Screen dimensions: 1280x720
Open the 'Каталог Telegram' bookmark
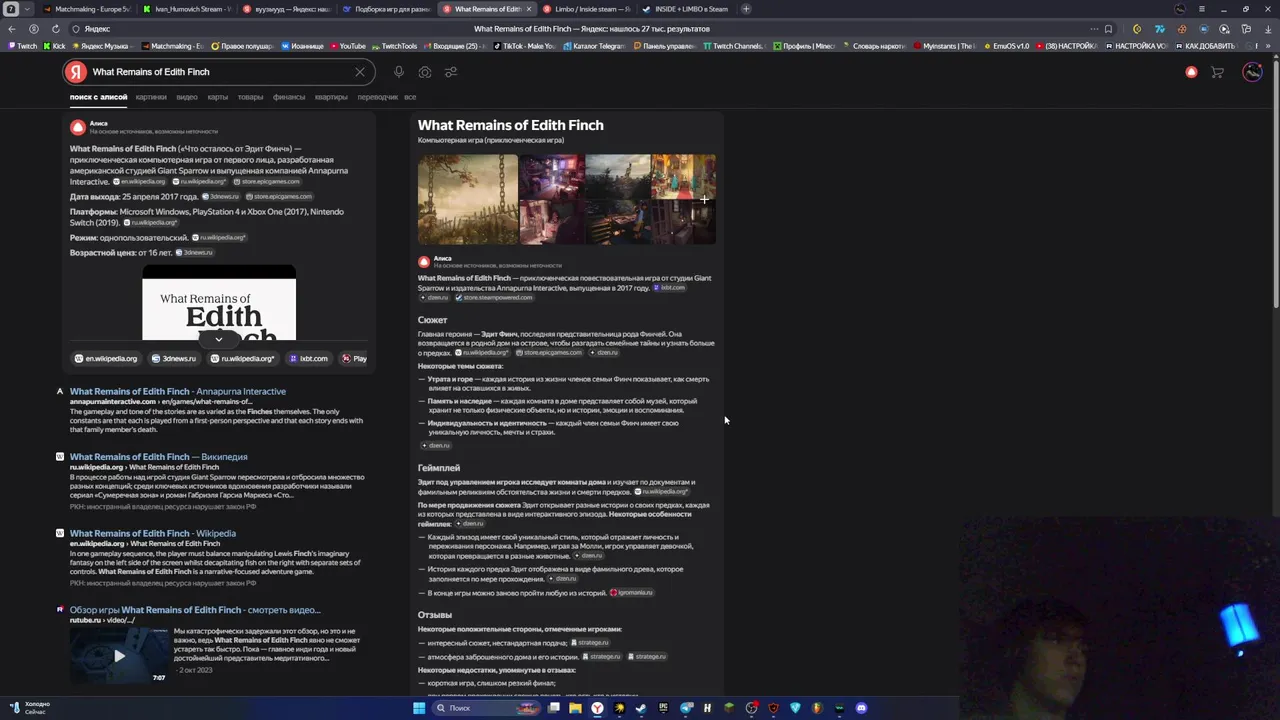593,46
